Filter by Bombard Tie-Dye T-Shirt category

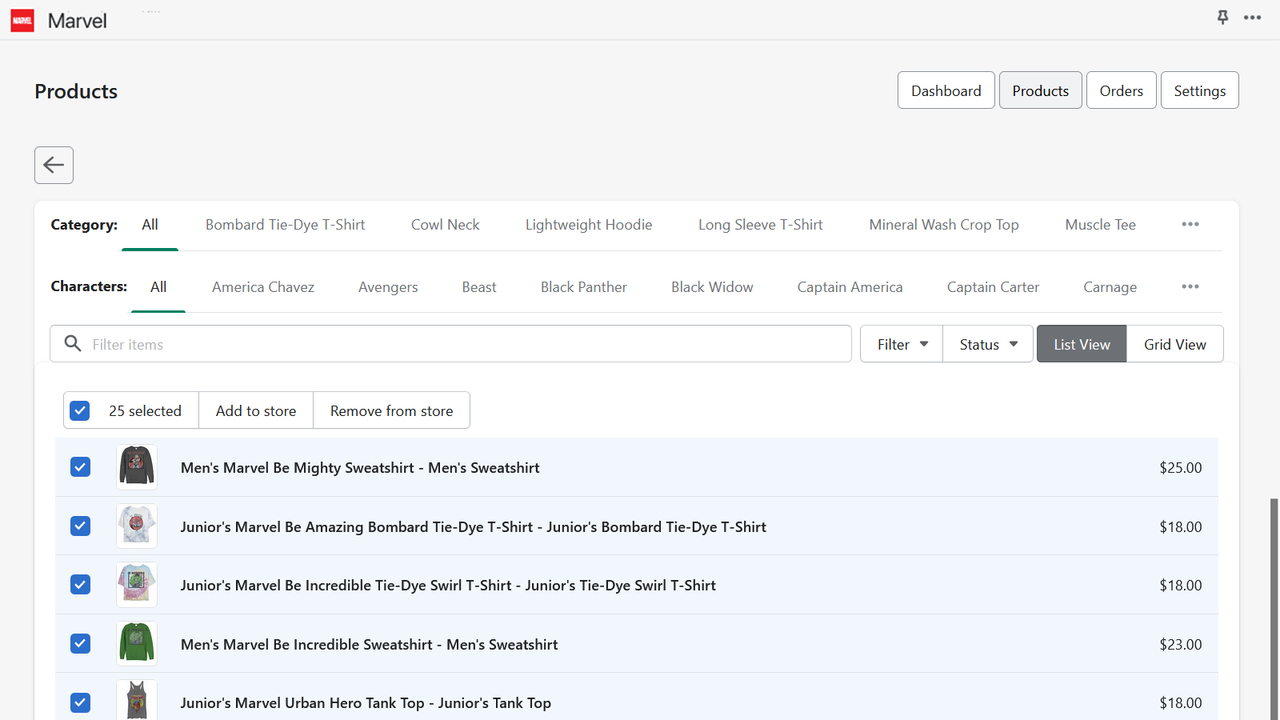click(285, 225)
